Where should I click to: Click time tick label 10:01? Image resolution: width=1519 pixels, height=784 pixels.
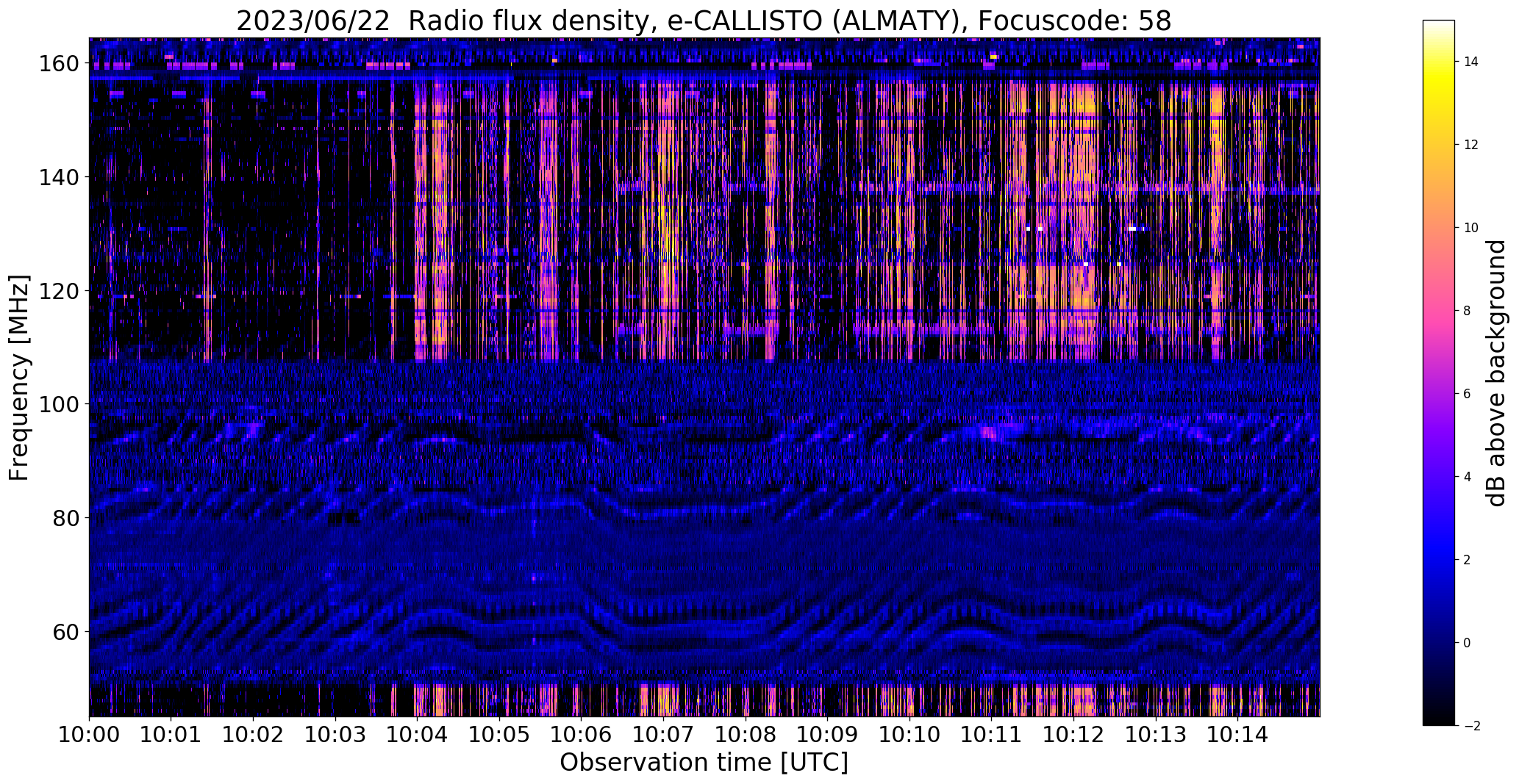[171, 734]
